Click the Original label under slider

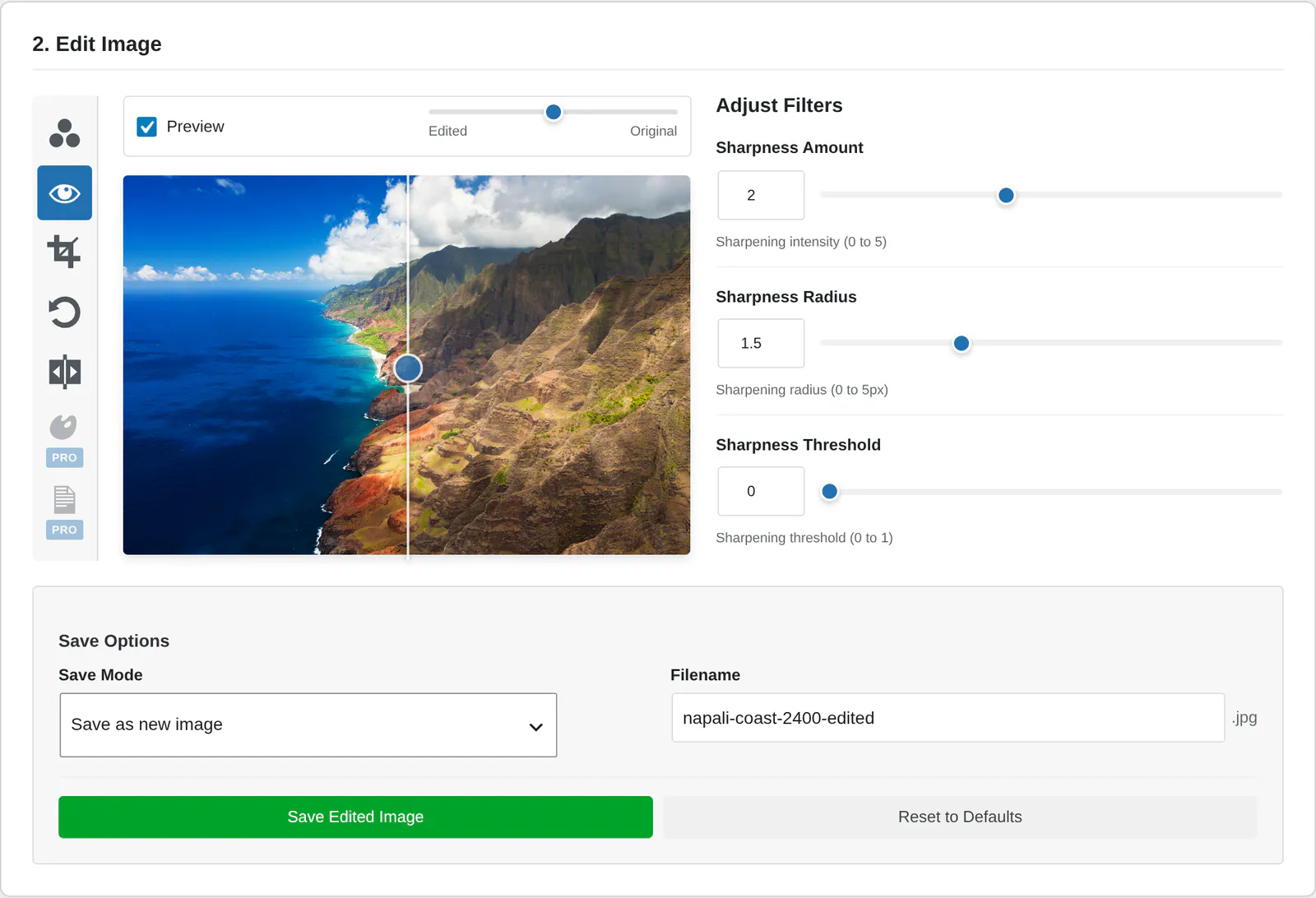(653, 131)
